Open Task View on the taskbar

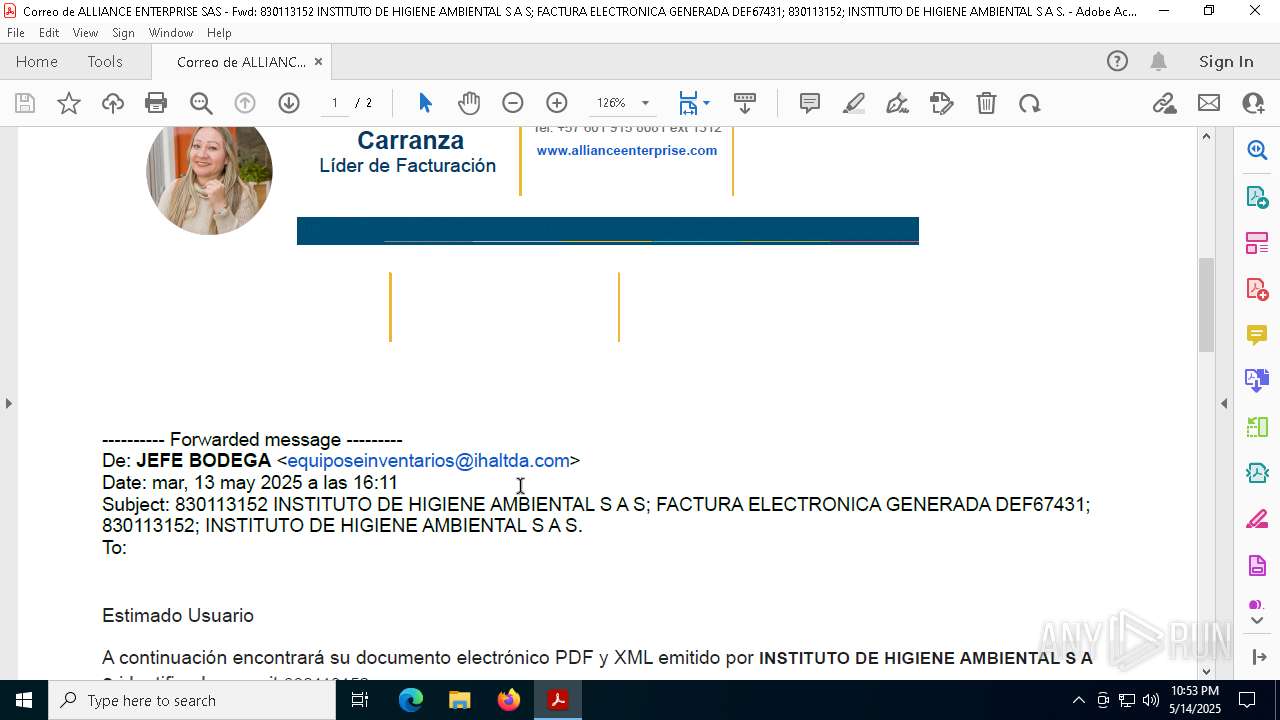tap(360, 700)
